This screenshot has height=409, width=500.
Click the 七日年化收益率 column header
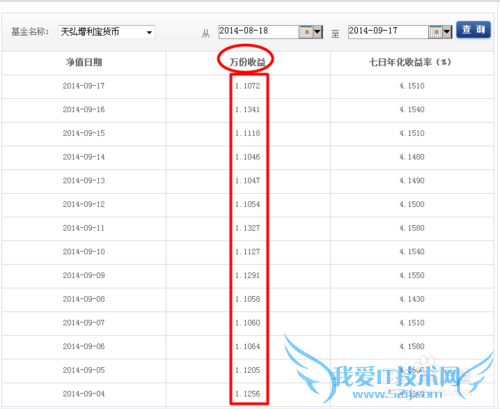(x=410, y=62)
